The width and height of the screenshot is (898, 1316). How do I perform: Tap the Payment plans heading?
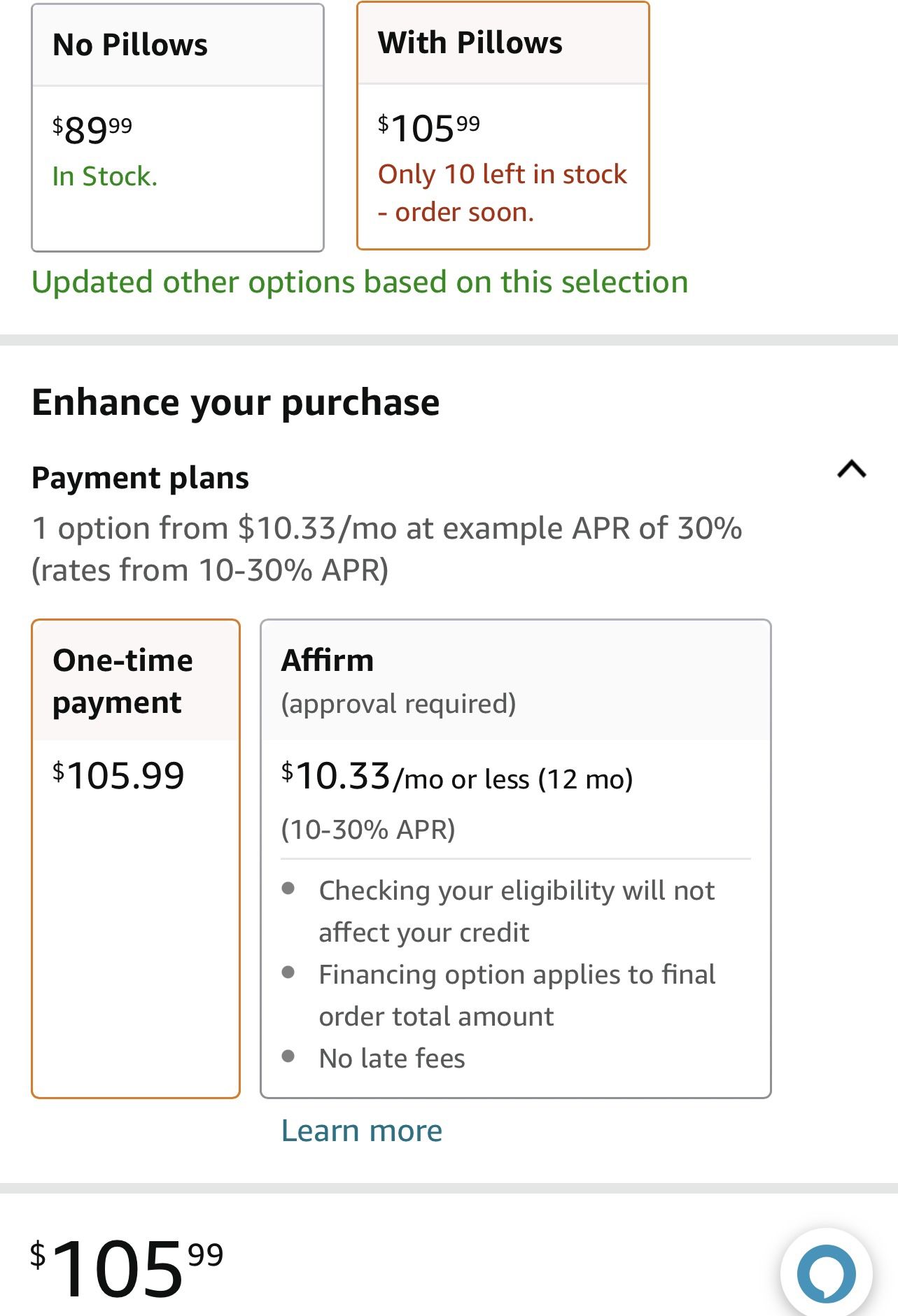coord(140,479)
